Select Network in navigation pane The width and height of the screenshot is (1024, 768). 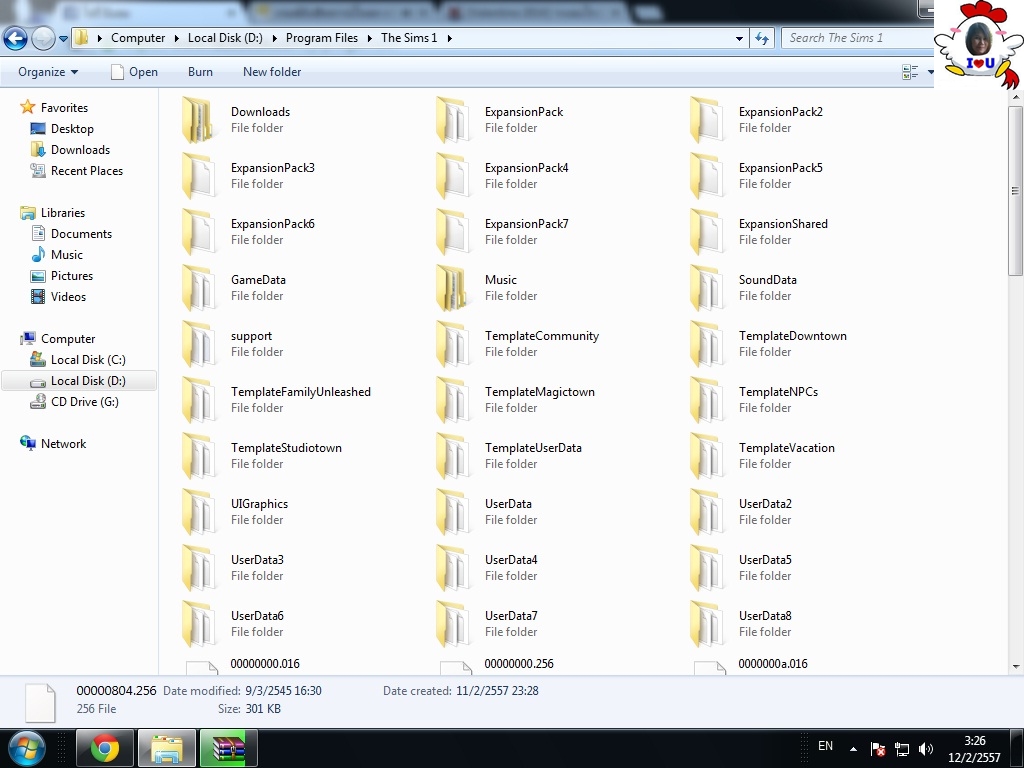click(x=63, y=443)
